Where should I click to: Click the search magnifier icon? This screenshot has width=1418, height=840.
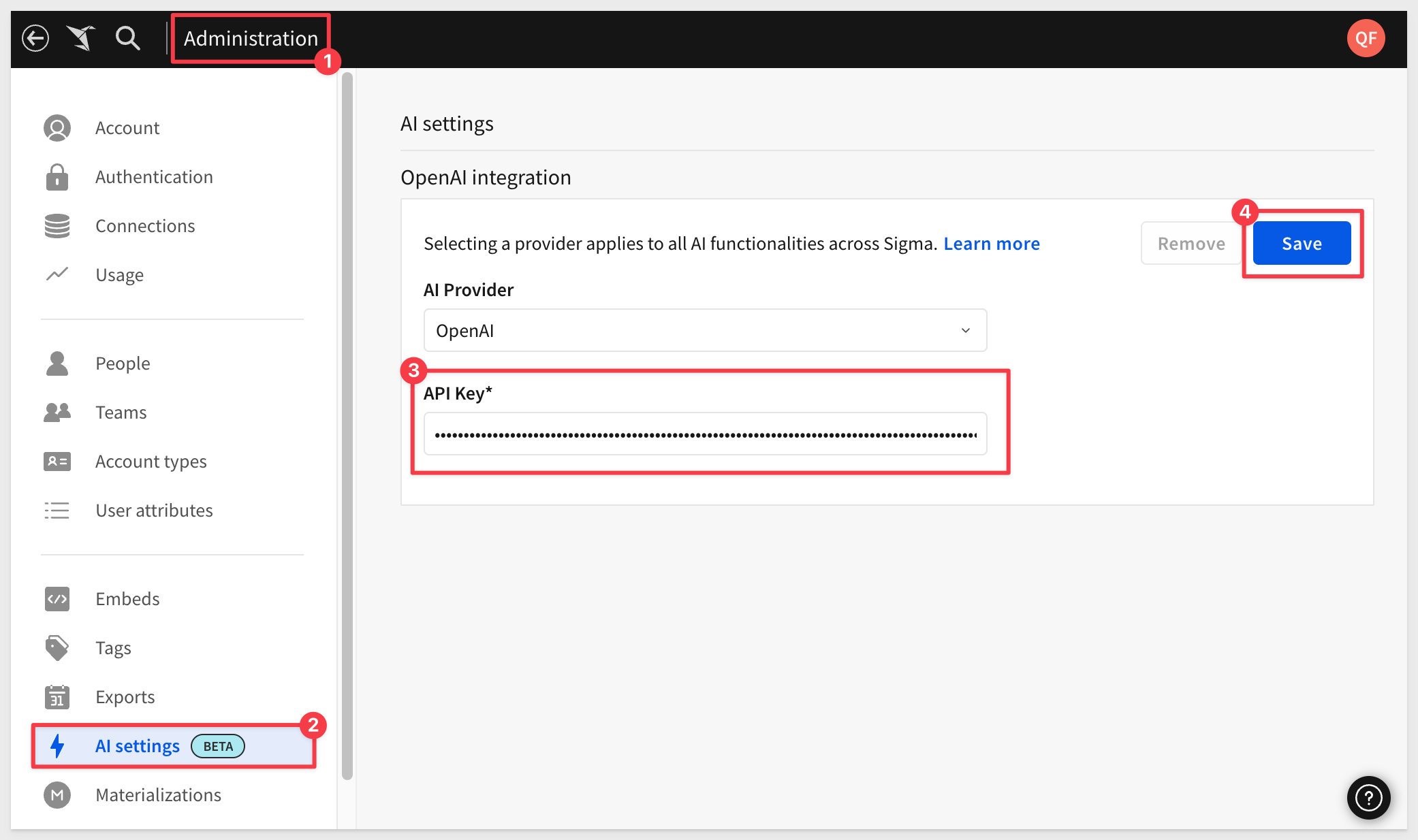(127, 38)
